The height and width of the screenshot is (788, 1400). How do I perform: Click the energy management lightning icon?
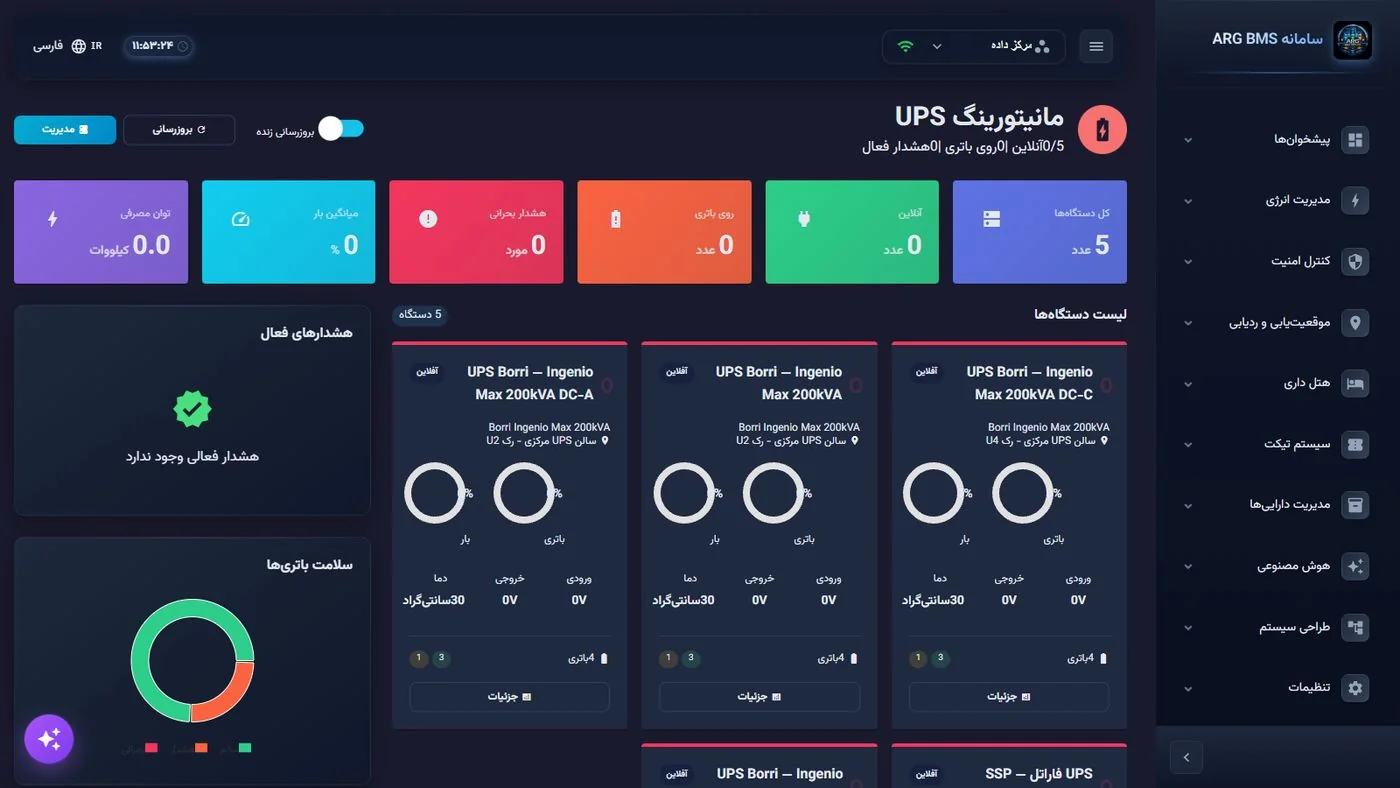coord(1355,201)
